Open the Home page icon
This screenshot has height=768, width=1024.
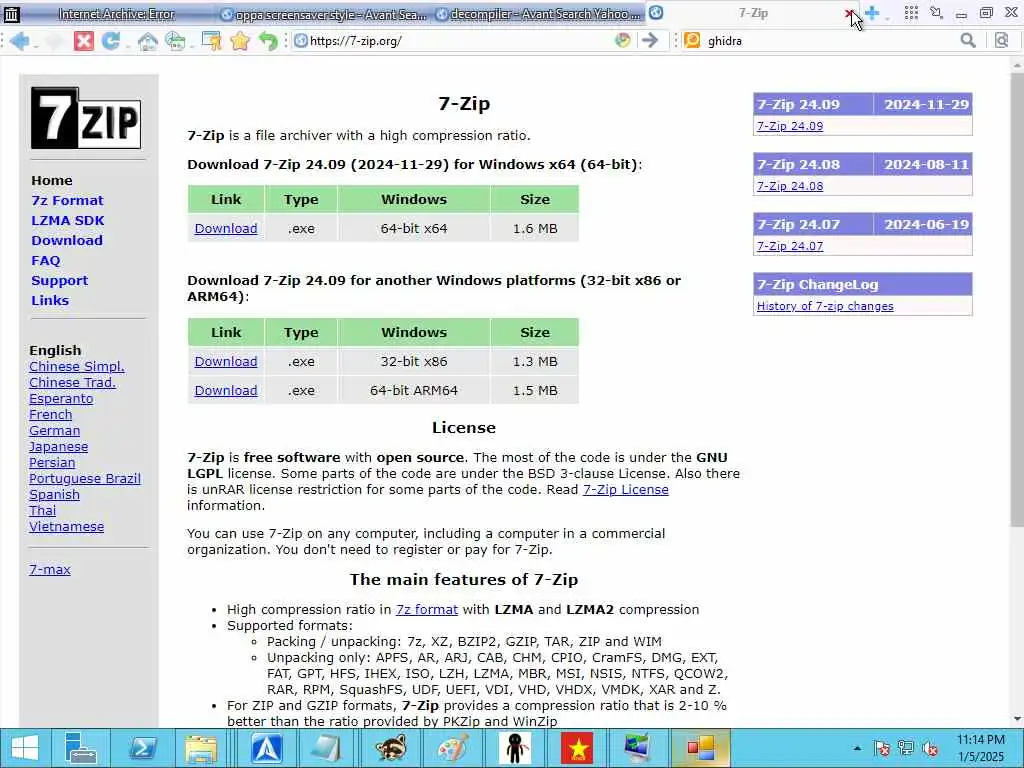[x=148, y=41]
